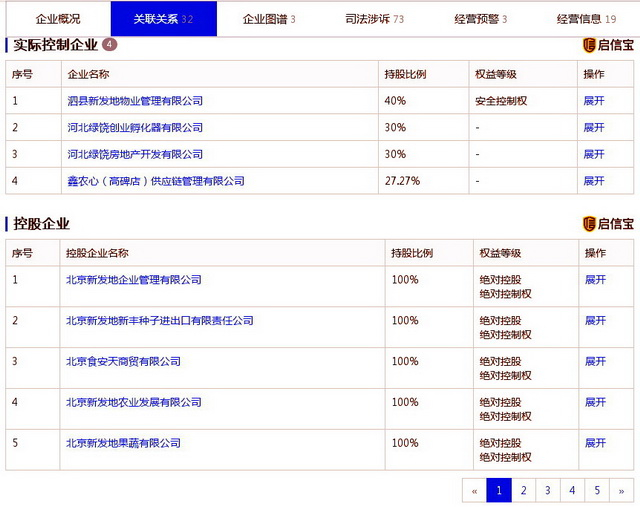Click the 27.27% shareholding value
The height and width of the screenshot is (507, 640).
[x=402, y=181]
